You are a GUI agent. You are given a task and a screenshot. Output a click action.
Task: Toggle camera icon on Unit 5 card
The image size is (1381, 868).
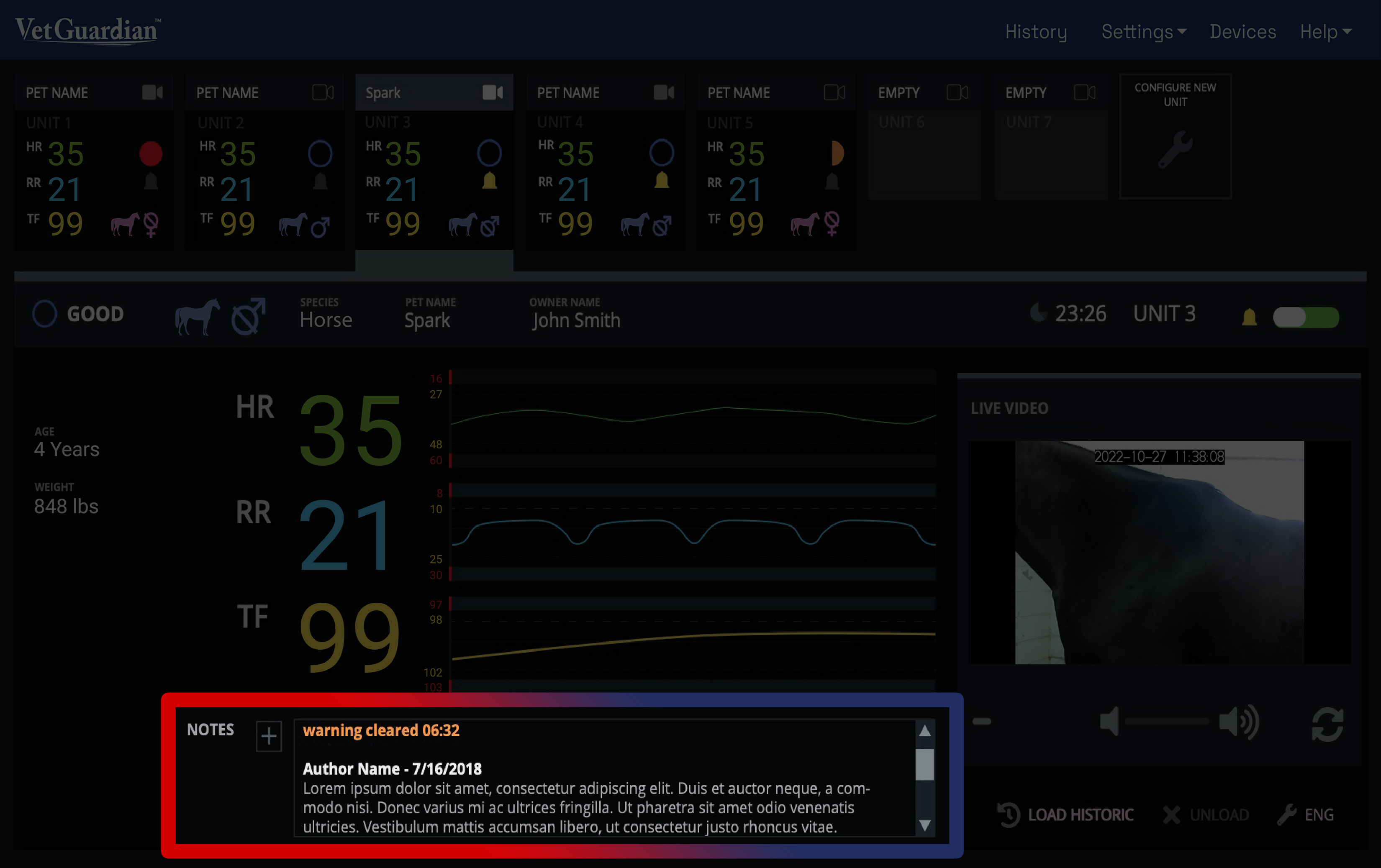[x=834, y=92]
